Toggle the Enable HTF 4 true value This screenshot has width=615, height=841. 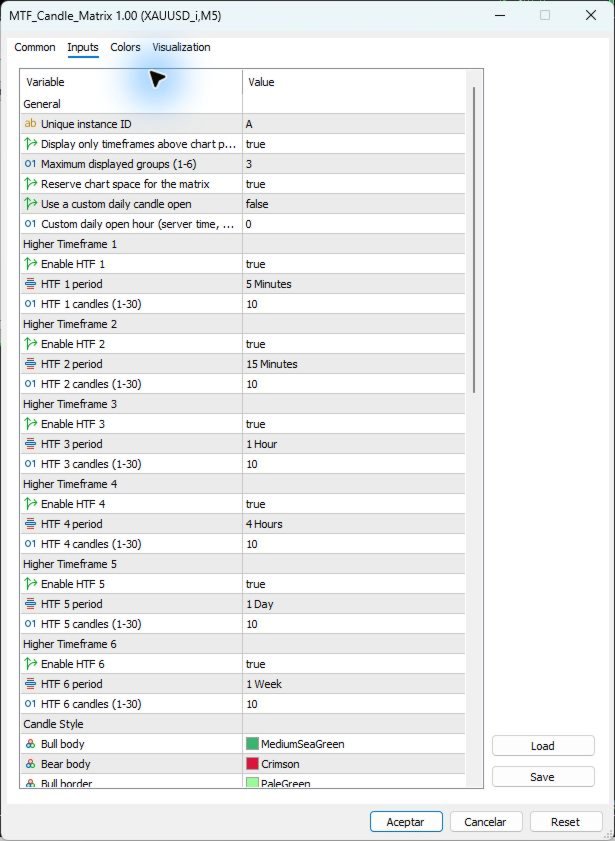point(354,504)
